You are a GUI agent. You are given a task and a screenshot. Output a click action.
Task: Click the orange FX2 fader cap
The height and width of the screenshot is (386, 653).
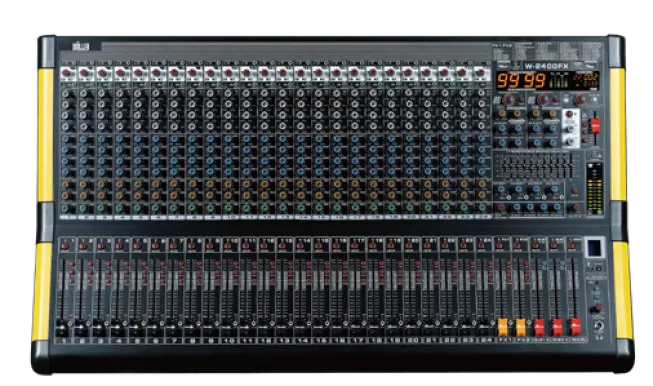click(x=521, y=327)
